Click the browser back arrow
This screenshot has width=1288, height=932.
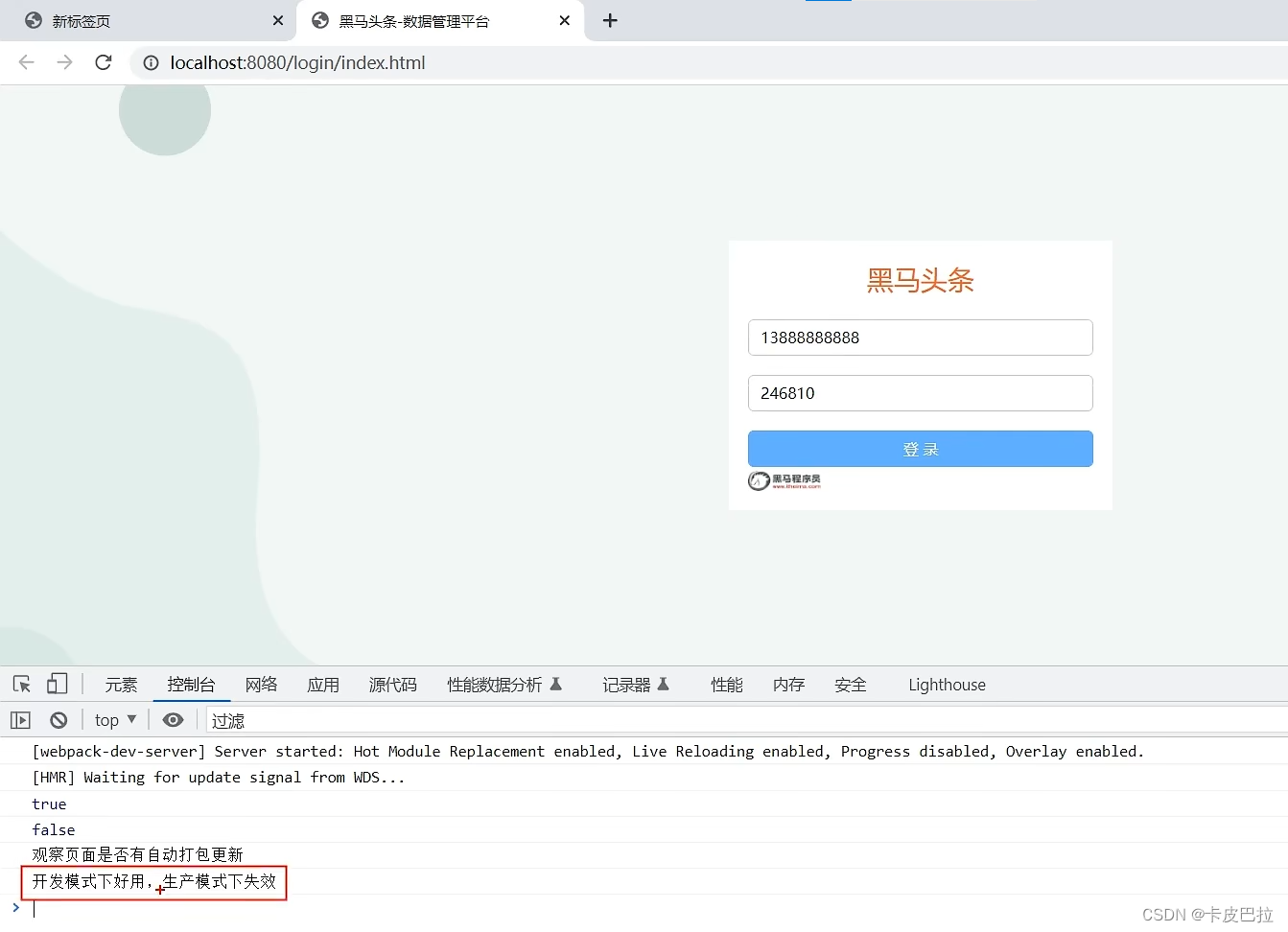[x=27, y=62]
